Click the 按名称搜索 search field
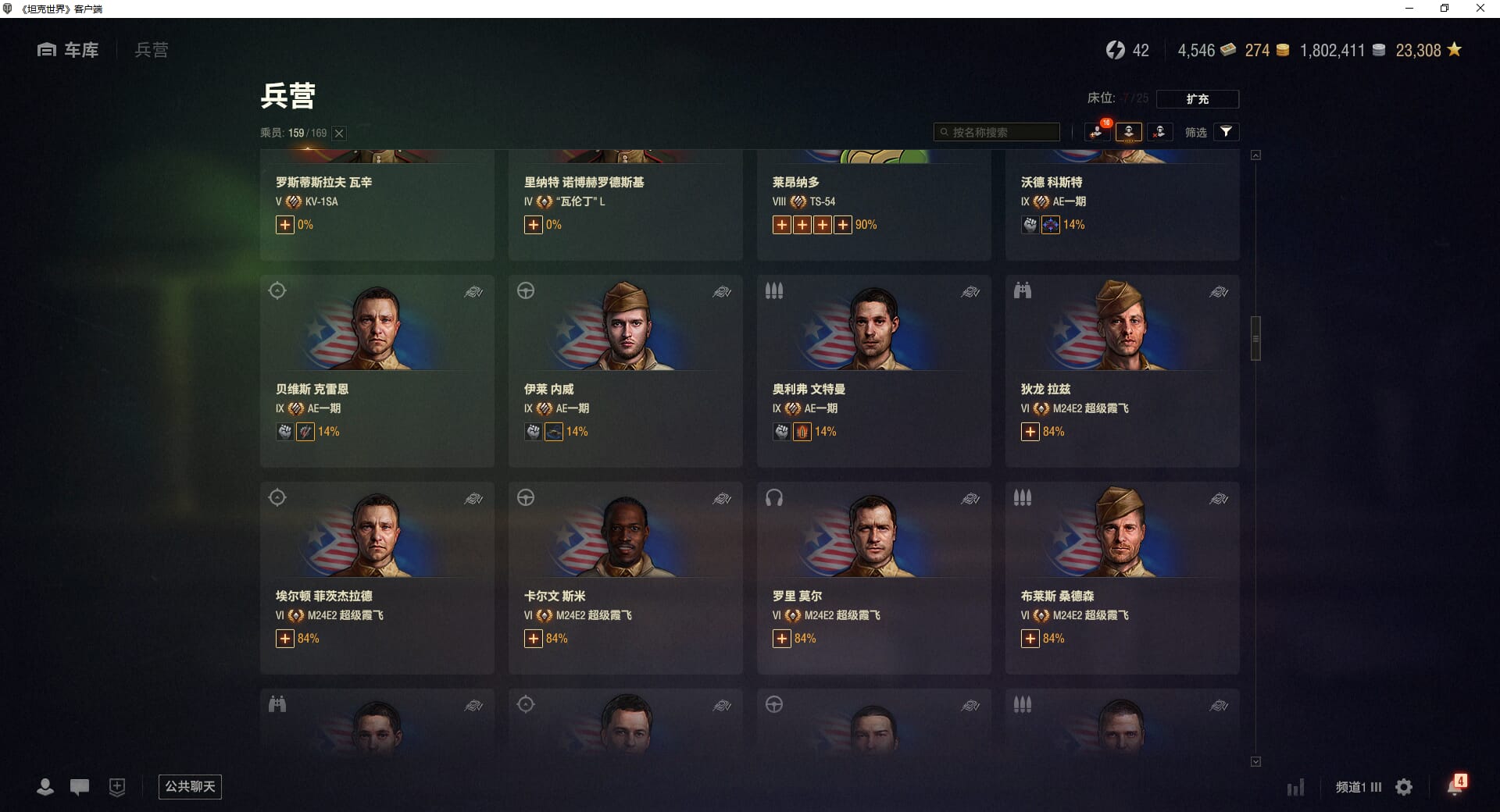 pos(997,132)
